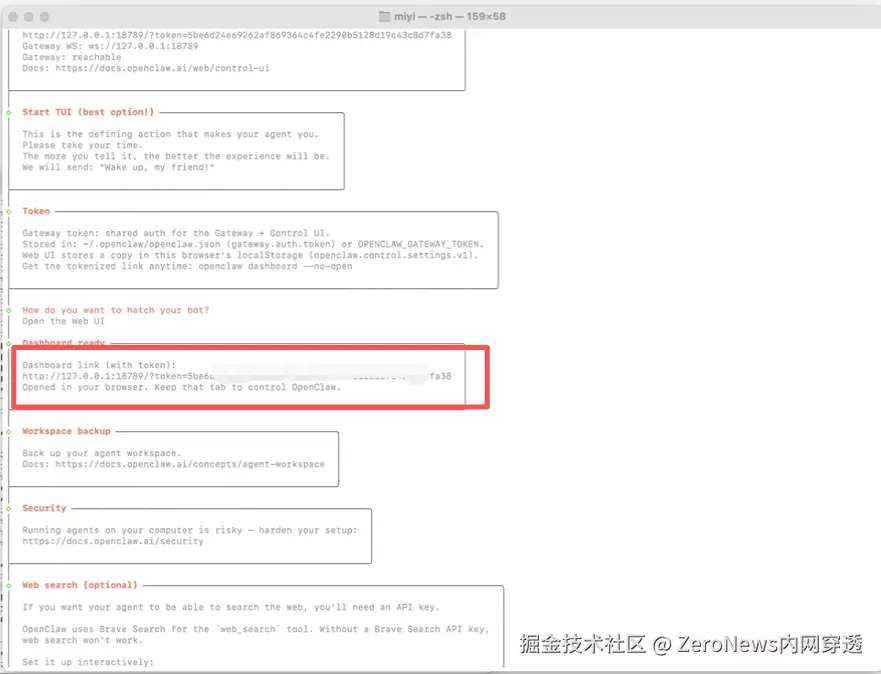Open the https://docs.openclaw.ai/security link
The width and height of the screenshot is (881, 674).
(x=113, y=541)
